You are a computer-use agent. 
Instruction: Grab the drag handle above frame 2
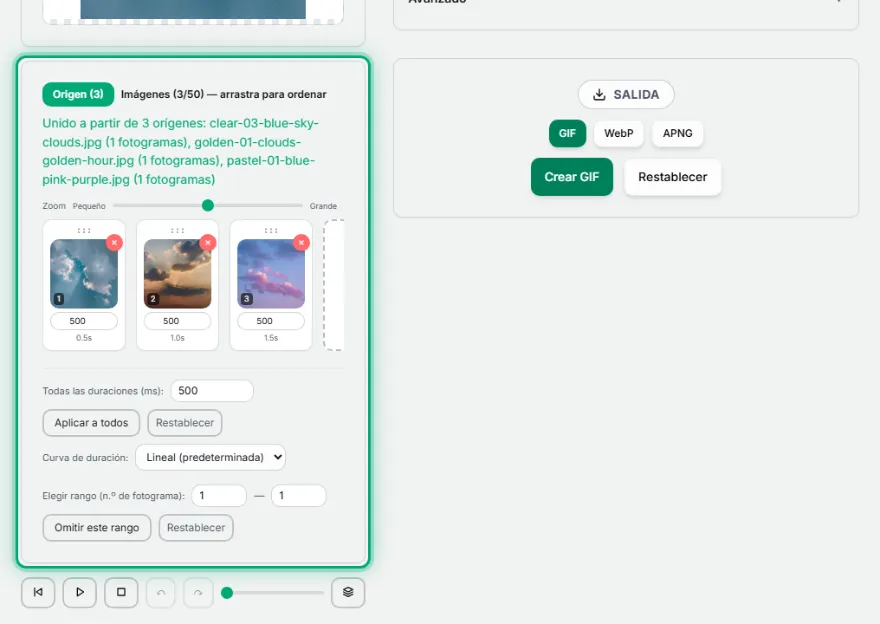[177, 230]
